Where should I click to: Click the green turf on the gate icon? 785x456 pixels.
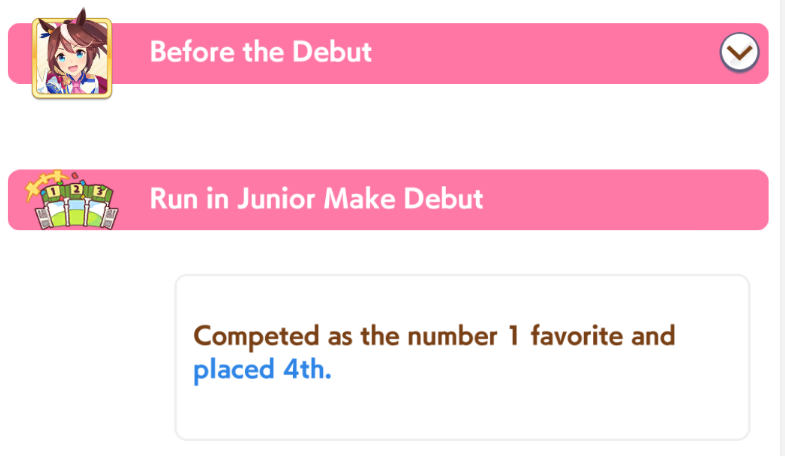tap(75, 218)
